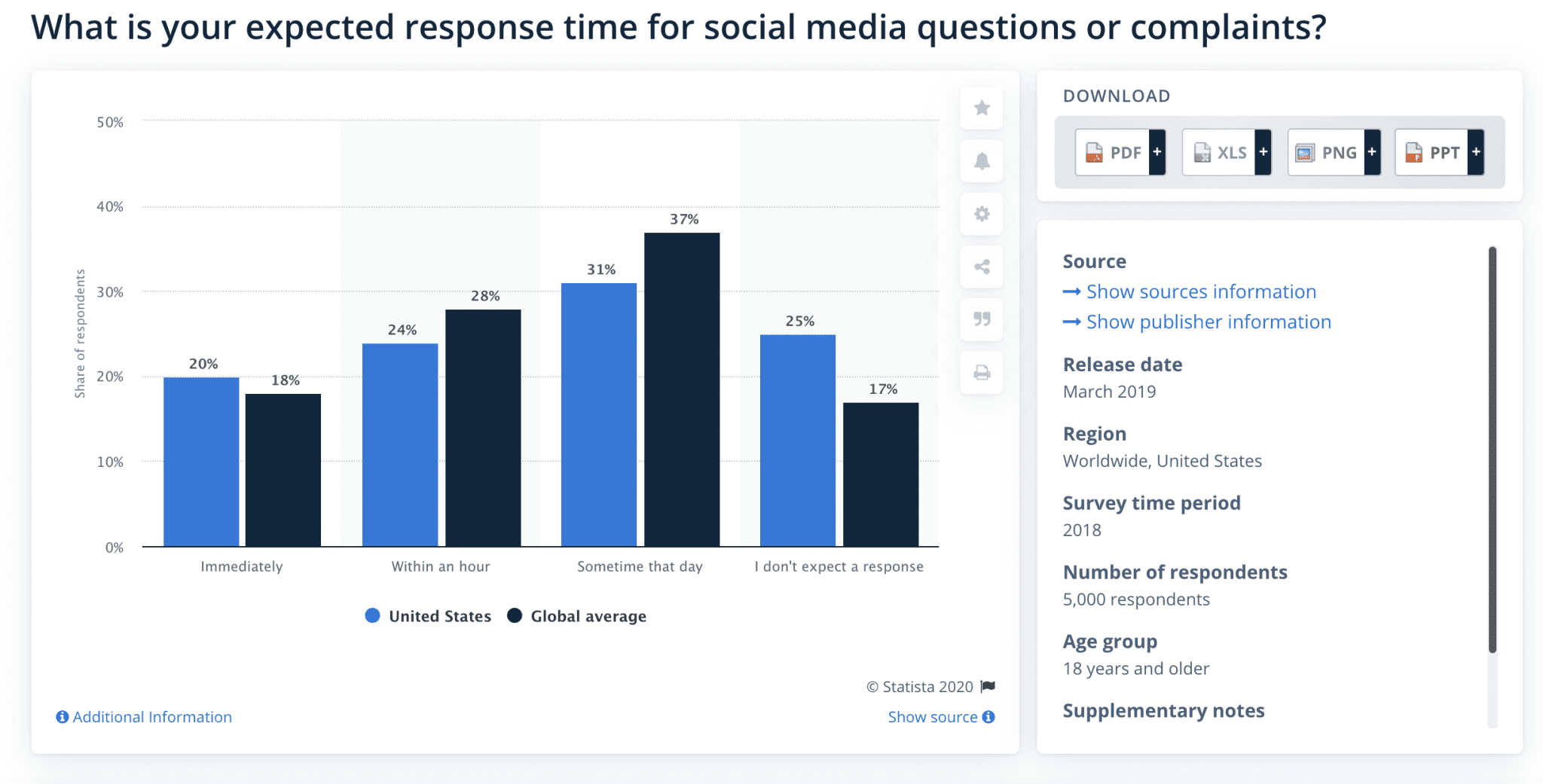Click the share icon
Viewport: 1543px width, 784px height.
[x=981, y=267]
